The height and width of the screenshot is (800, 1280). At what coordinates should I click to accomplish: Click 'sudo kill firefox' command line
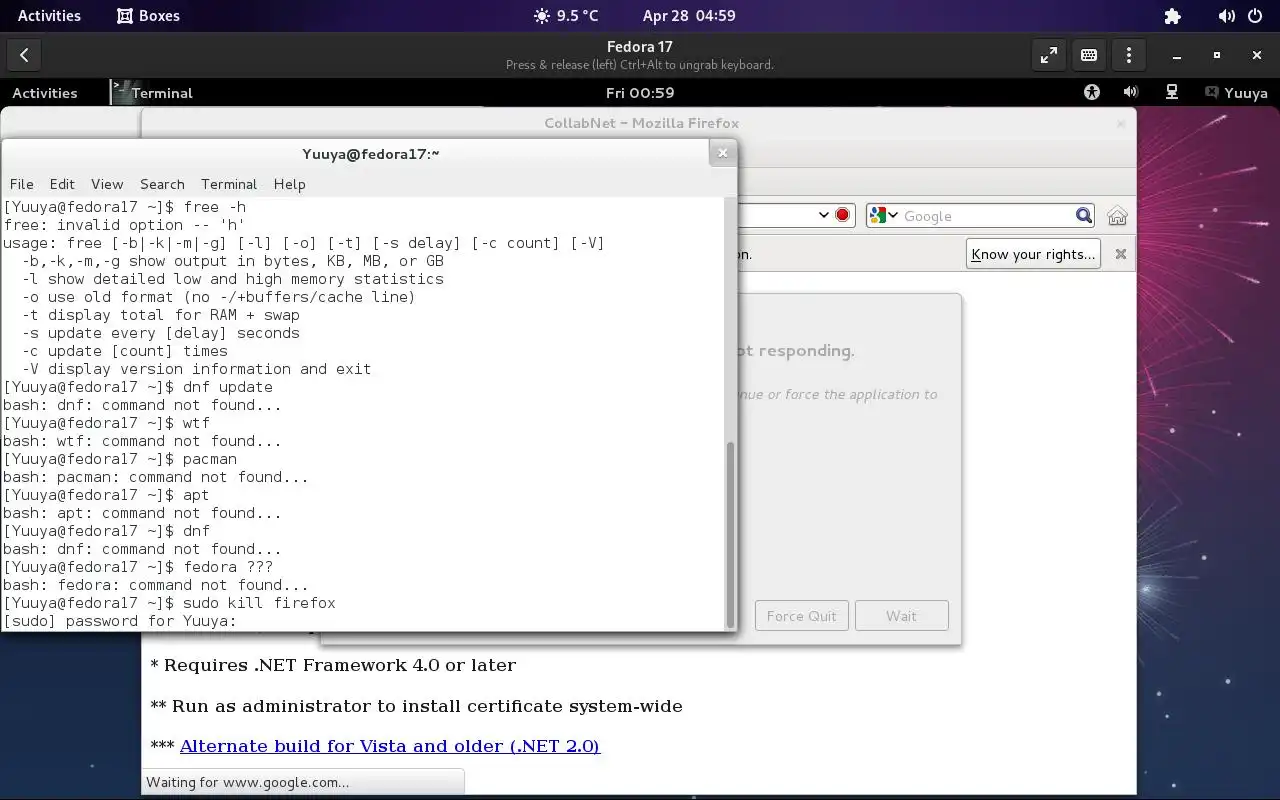(169, 603)
